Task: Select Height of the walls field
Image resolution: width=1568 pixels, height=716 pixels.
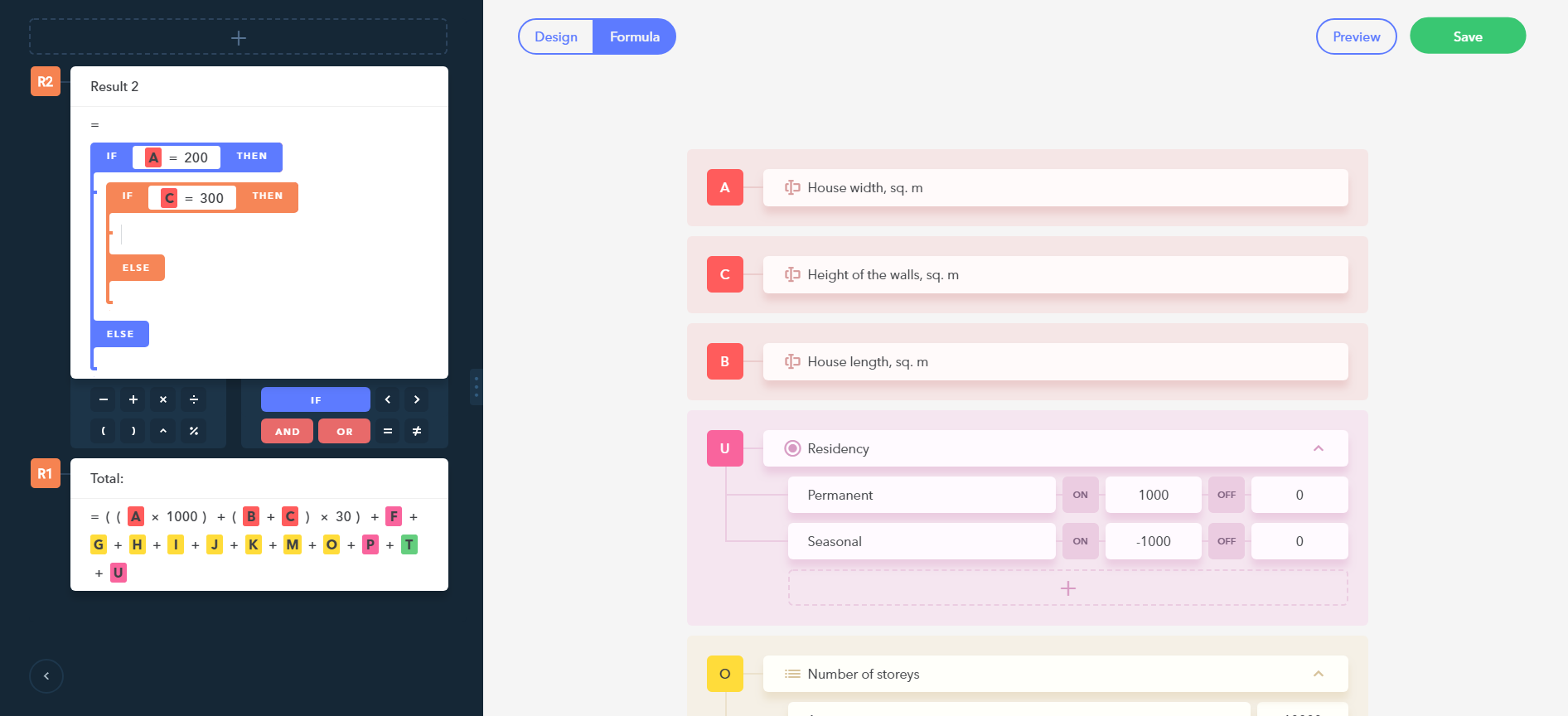Action: click(1056, 274)
